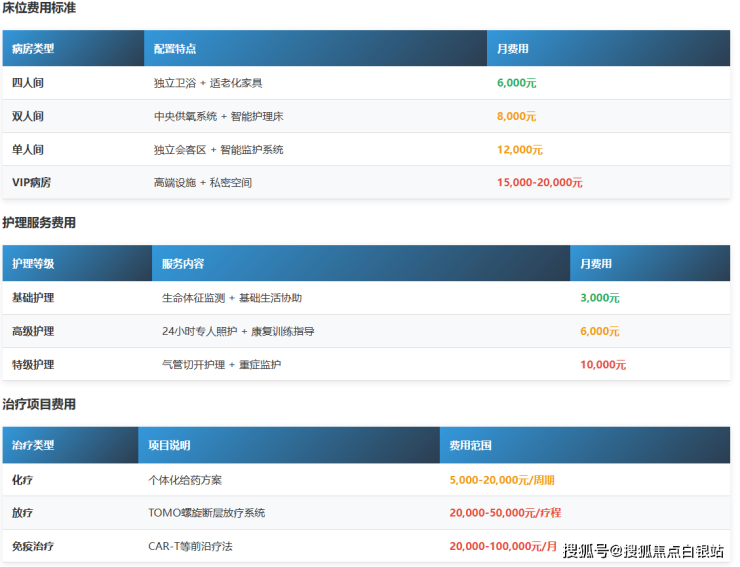Select the 15,000-20,000元 price text
This screenshot has height=567, width=740.
point(539,183)
